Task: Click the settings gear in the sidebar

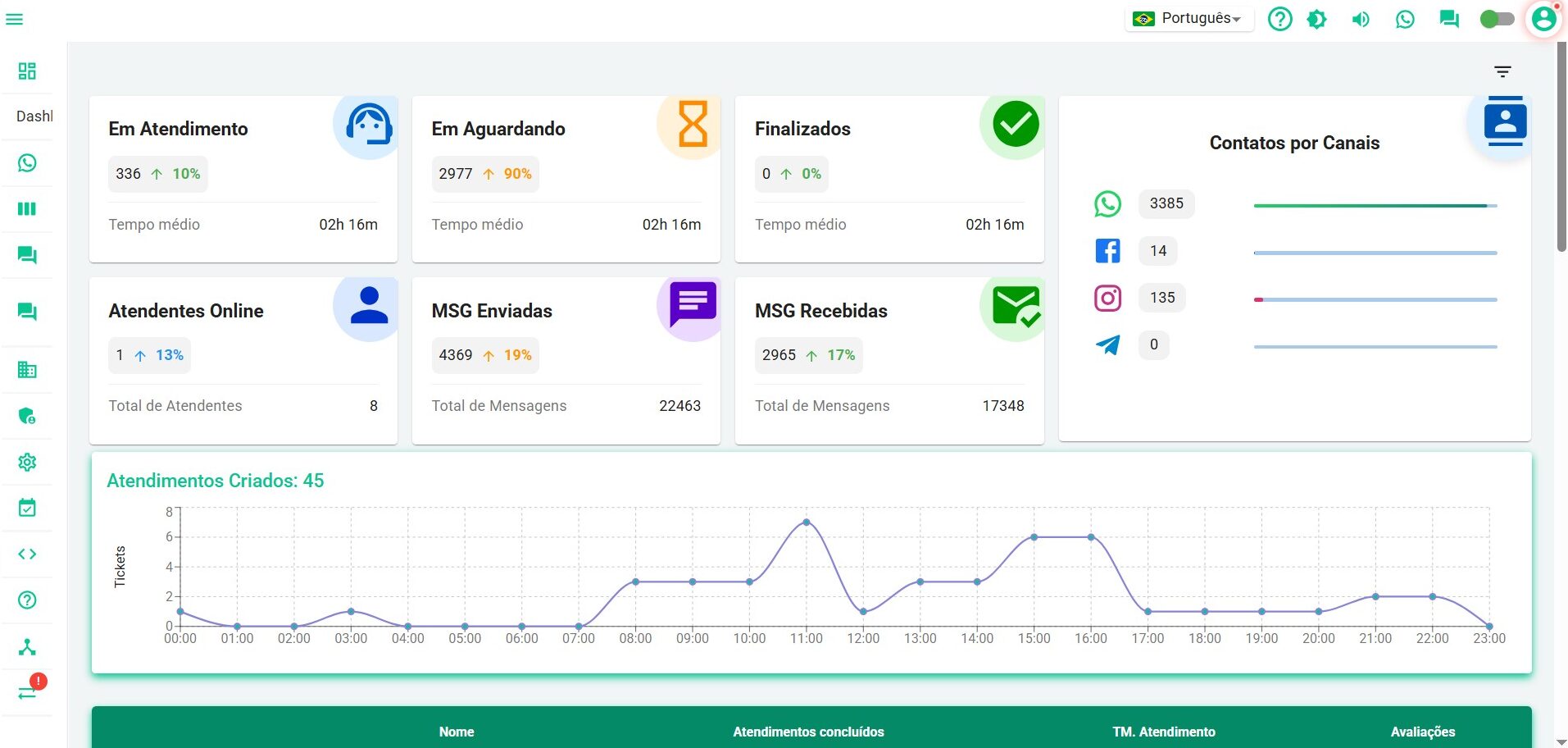Action: [x=27, y=463]
